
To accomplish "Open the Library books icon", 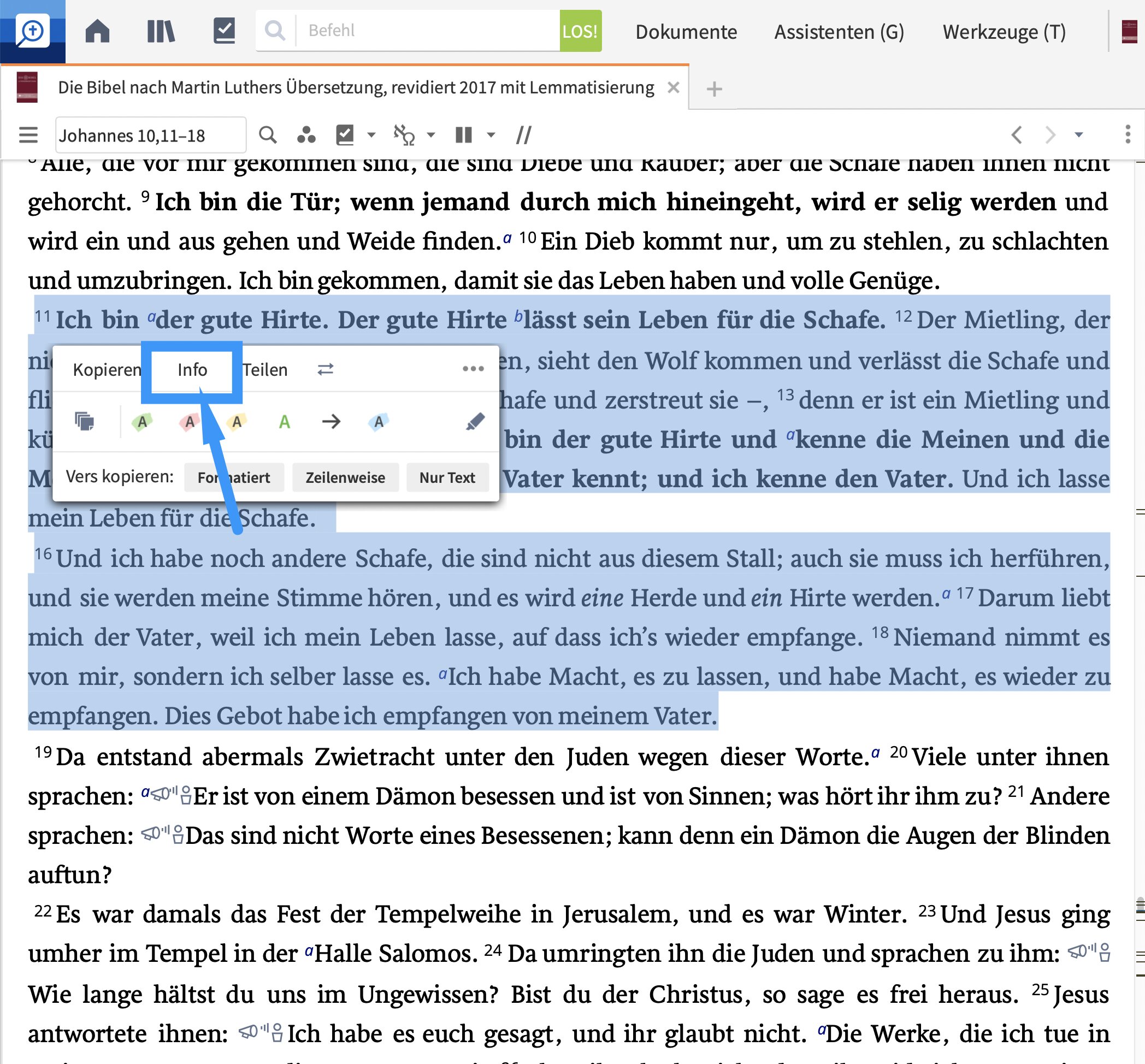I will pyautogui.click(x=161, y=31).
